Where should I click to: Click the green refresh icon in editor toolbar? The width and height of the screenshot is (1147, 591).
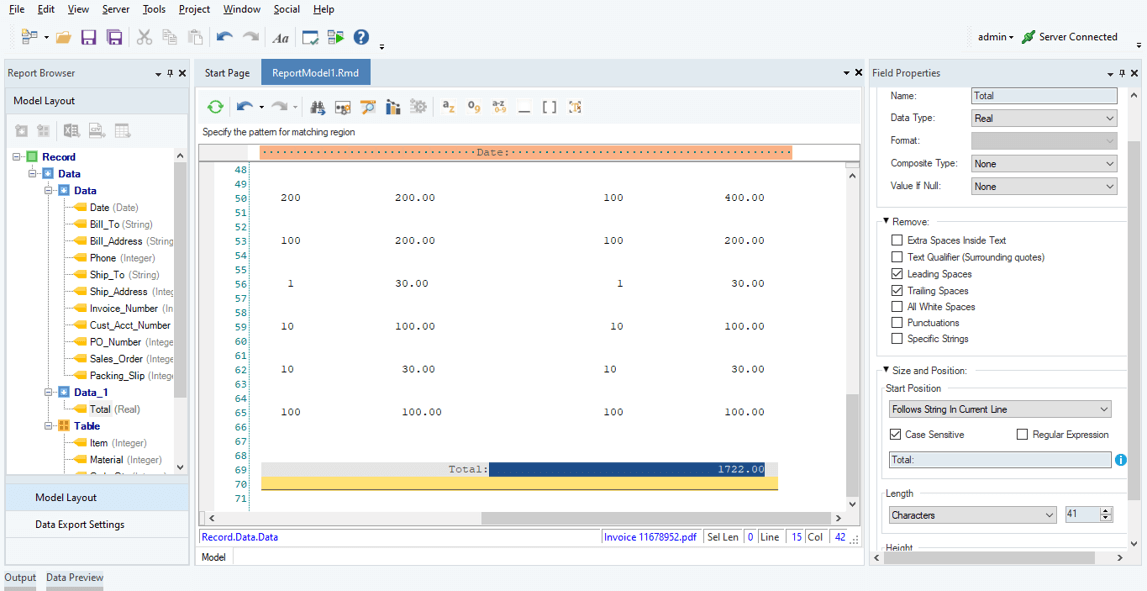(215, 107)
